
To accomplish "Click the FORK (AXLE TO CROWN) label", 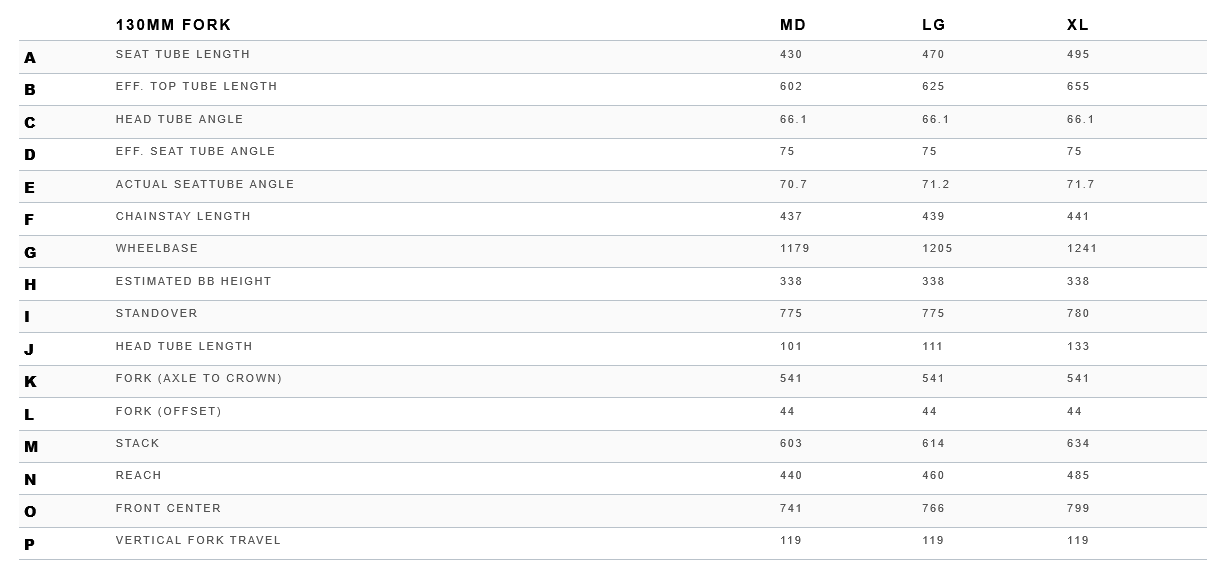I will [198, 378].
